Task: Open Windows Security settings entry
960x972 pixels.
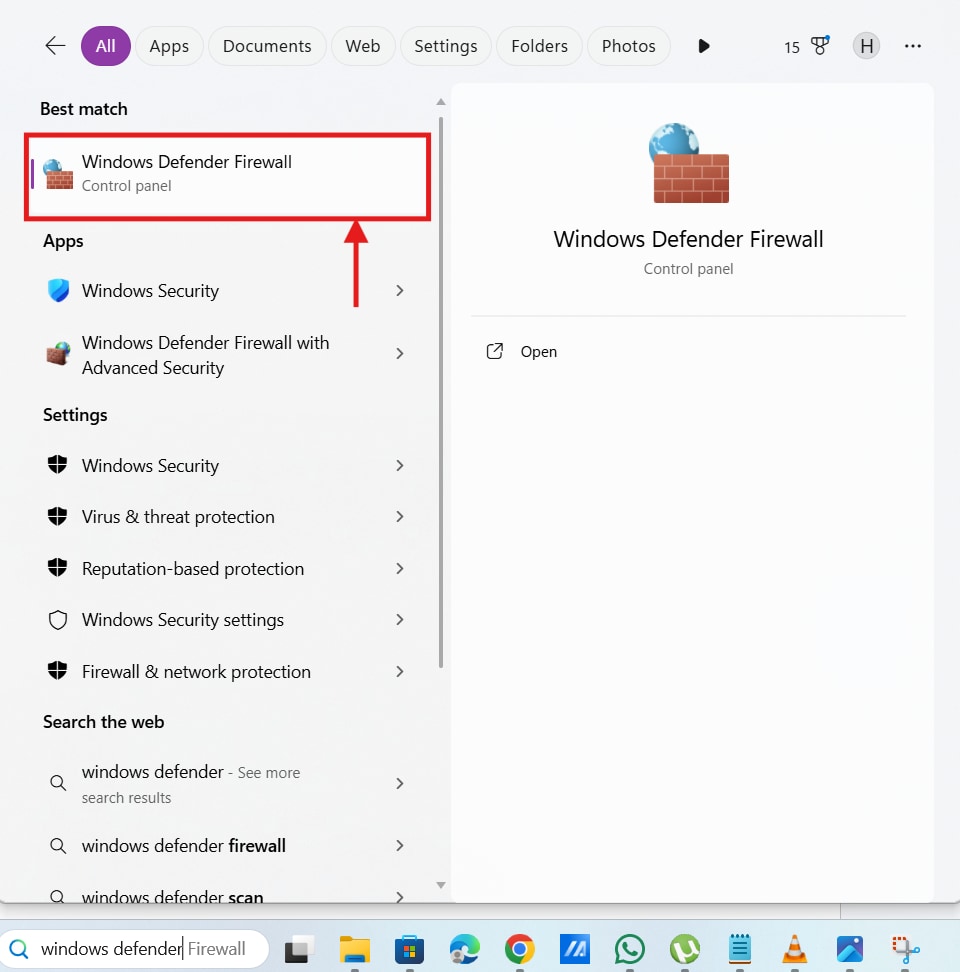Action: tap(180, 620)
